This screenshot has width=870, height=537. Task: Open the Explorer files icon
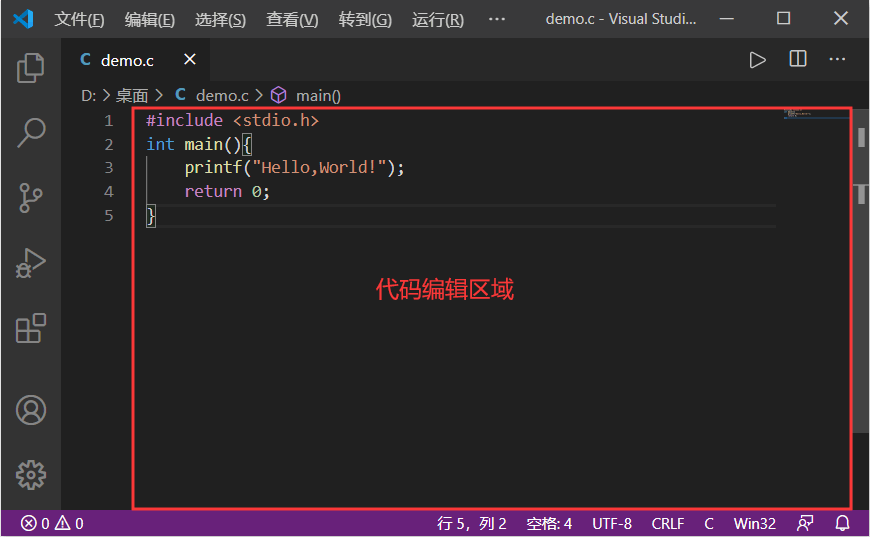(31, 68)
